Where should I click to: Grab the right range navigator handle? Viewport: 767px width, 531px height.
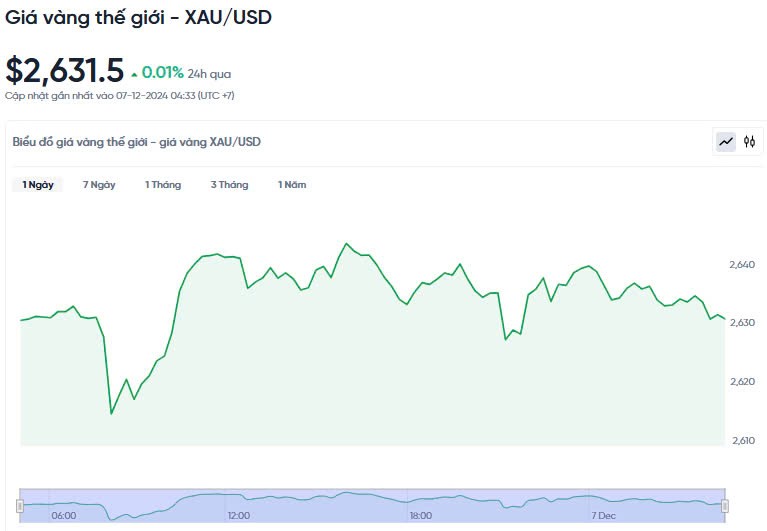[x=724, y=505]
